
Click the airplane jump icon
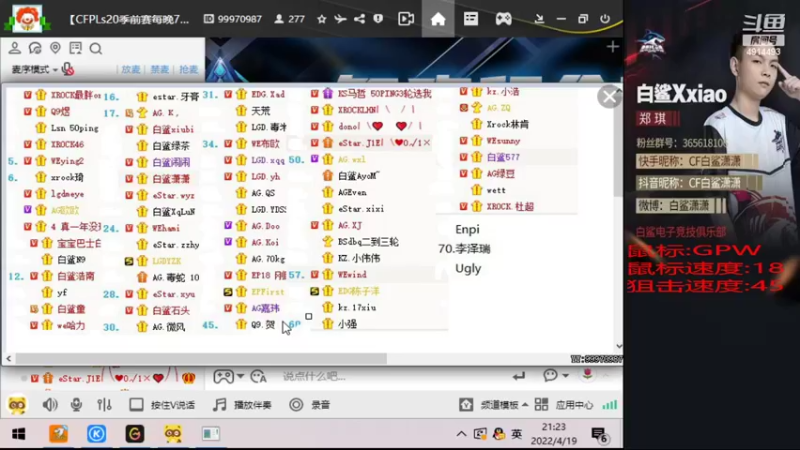(340, 19)
